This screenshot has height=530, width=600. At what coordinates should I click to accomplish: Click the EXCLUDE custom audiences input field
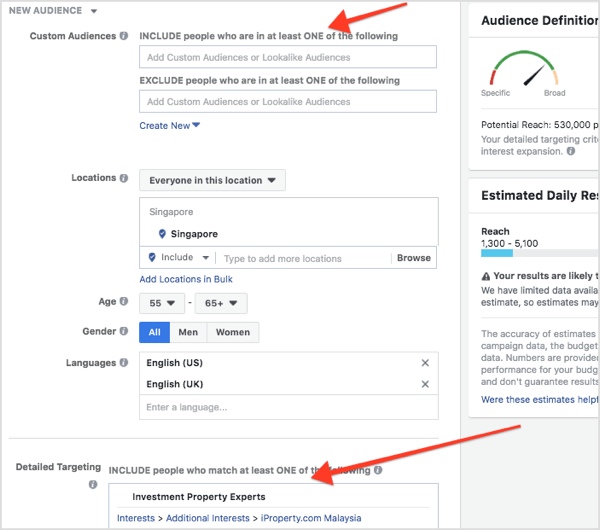[x=288, y=101]
